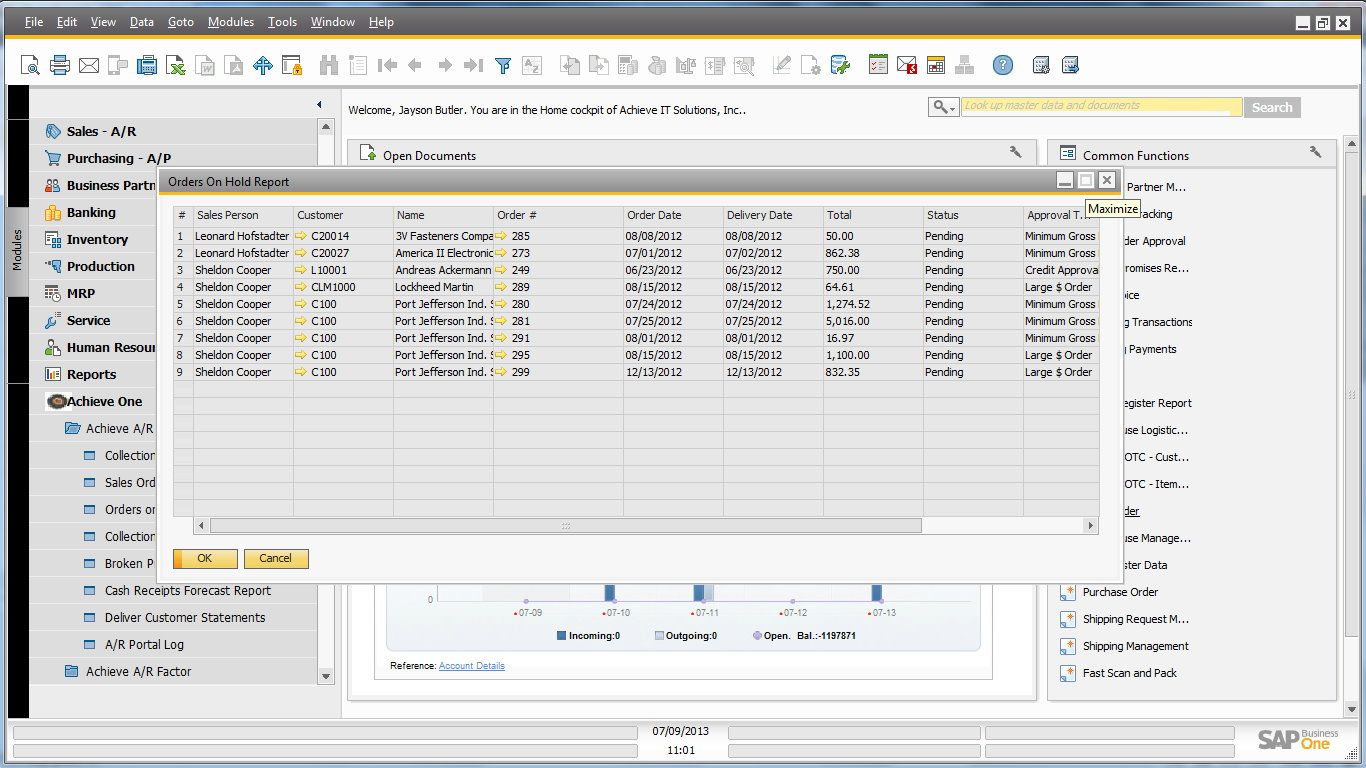Open the Account Details link
1366x768 pixels.
pos(472,666)
